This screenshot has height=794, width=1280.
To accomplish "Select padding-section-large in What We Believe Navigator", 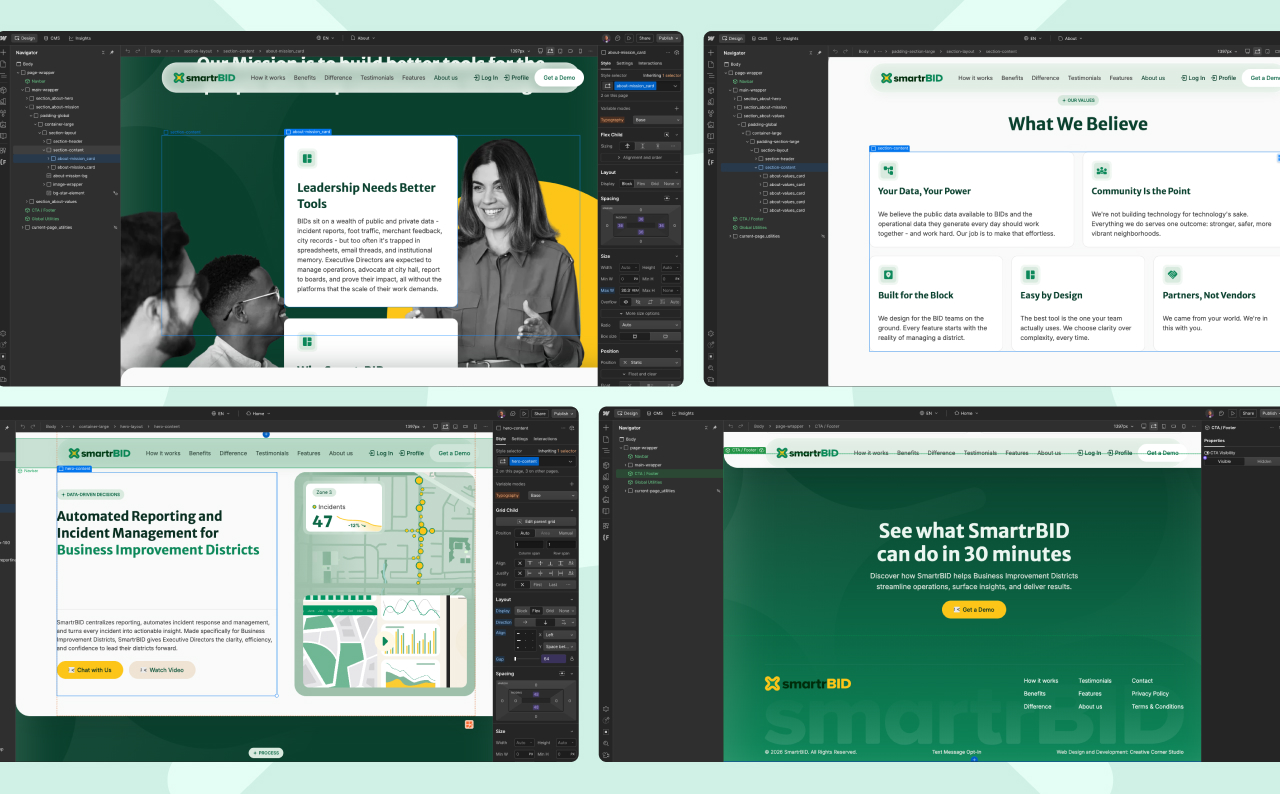I will 777,142.
